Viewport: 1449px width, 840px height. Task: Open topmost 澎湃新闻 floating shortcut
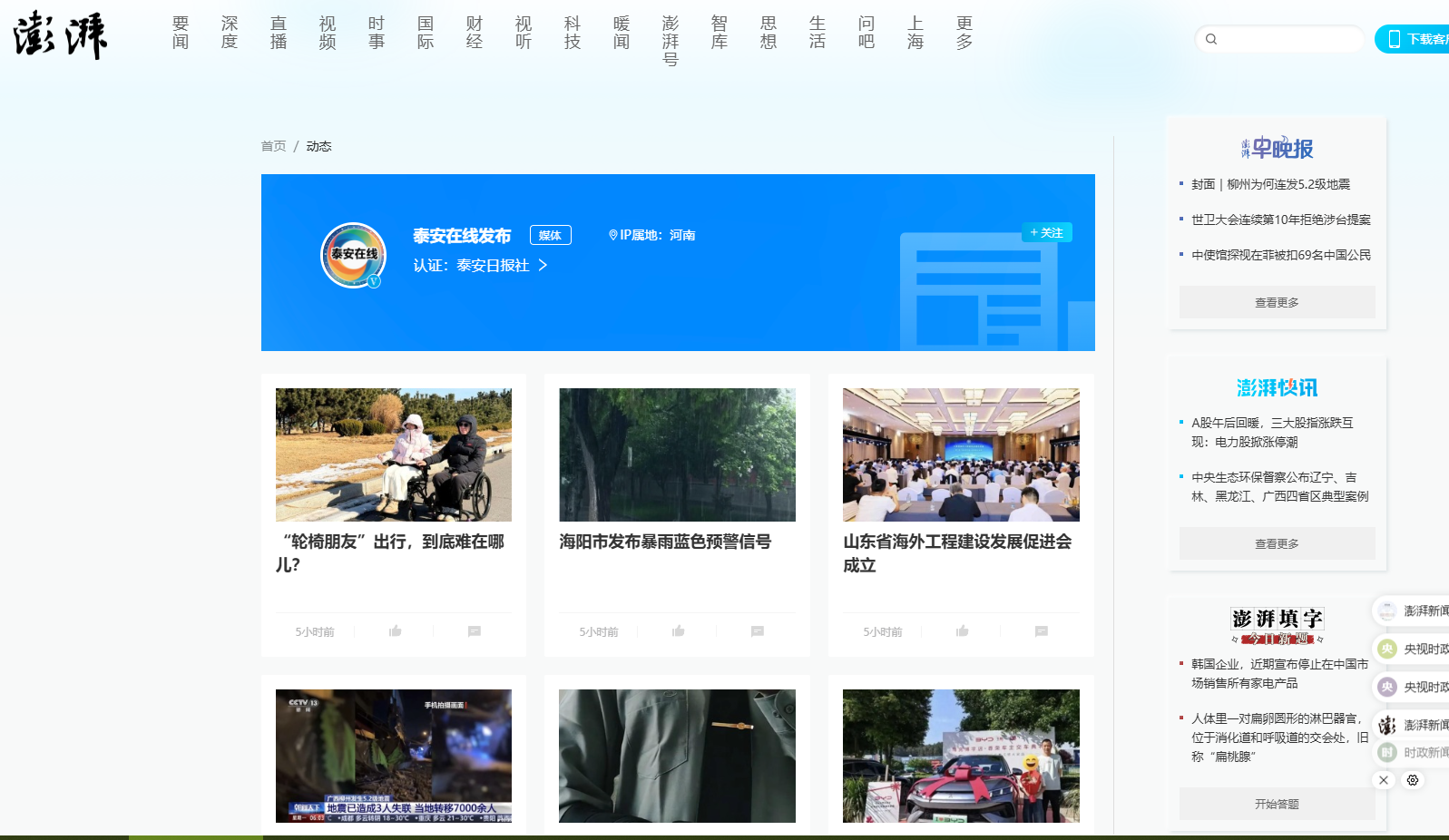click(1414, 610)
